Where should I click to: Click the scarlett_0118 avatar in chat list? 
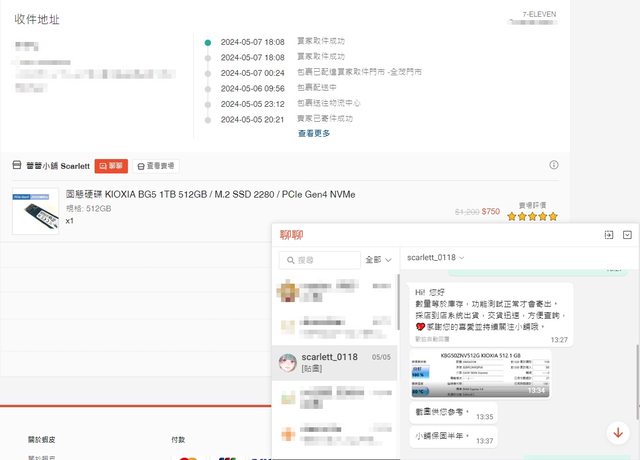pyautogui.click(x=288, y=363)
